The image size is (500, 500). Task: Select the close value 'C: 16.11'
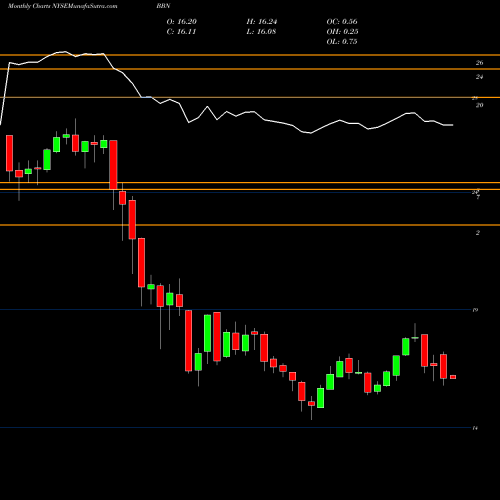coord(181,32)
